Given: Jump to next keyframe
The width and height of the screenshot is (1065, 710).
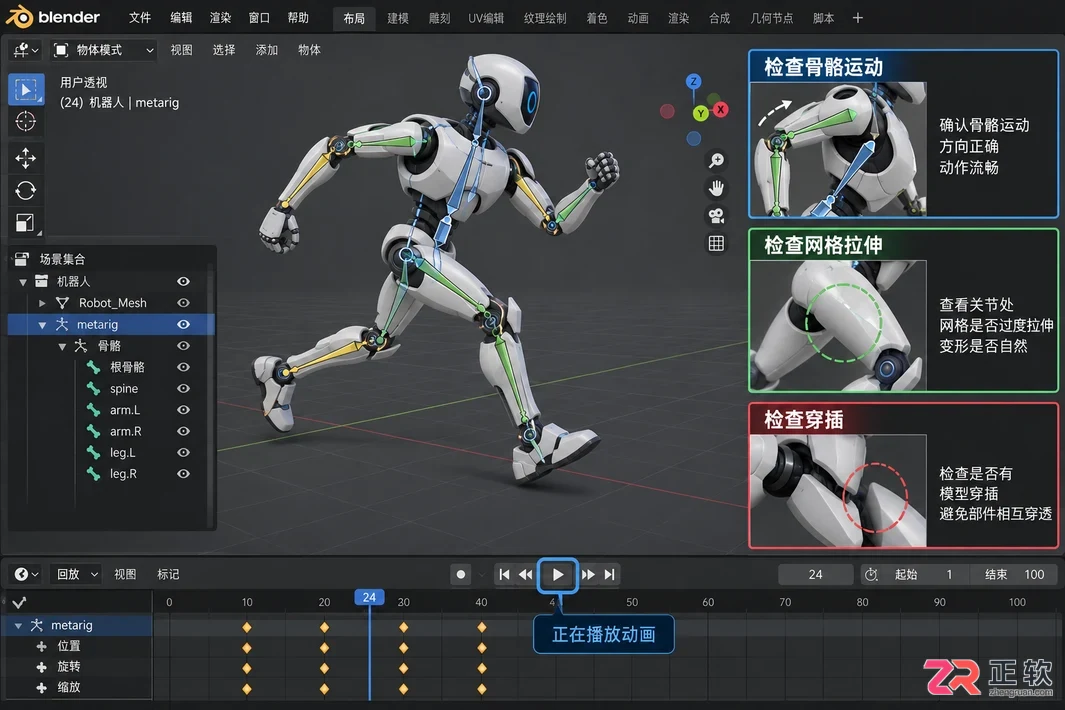Looking at the screenshot, I should (588, 575).
